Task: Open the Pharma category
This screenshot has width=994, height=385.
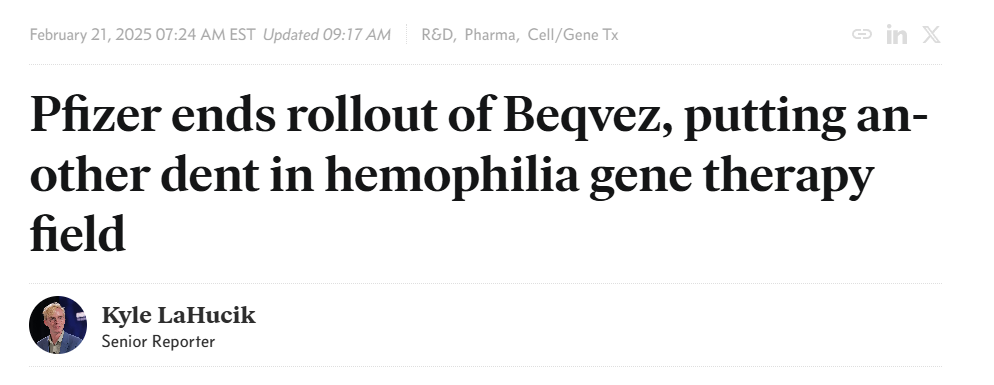Action: coord(491,35)
